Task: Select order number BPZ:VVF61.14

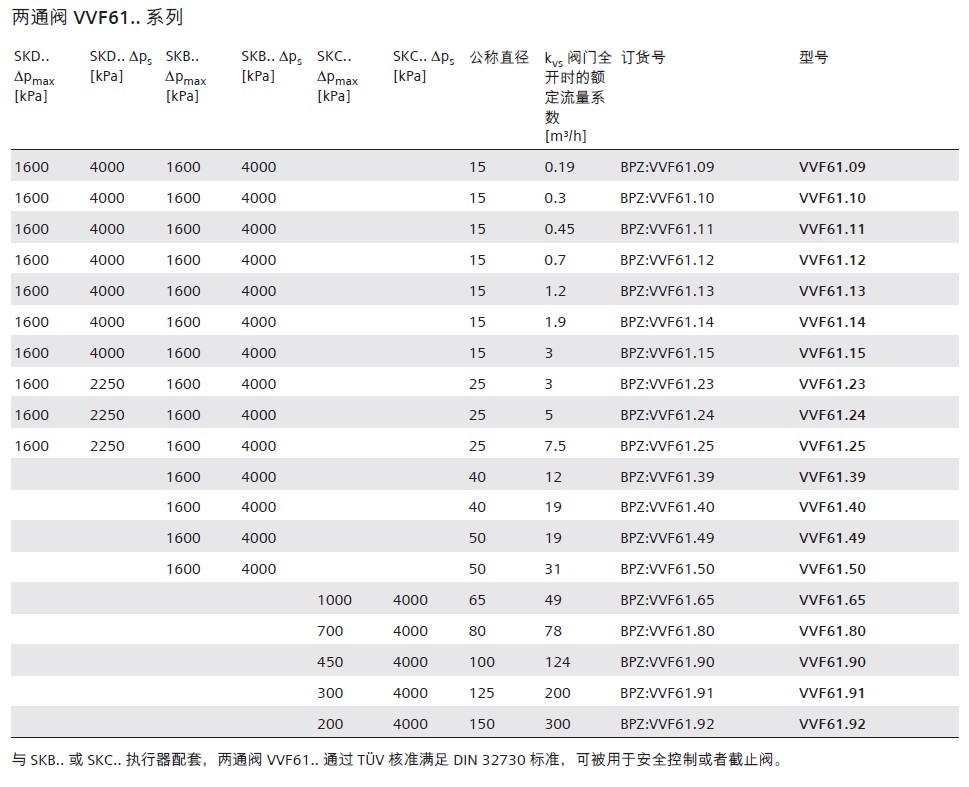Action: [667, 321]
